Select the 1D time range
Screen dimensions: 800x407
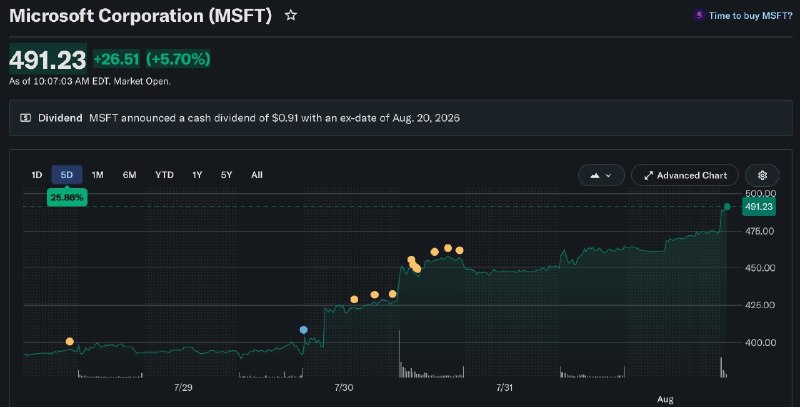(x=37, y=175)
